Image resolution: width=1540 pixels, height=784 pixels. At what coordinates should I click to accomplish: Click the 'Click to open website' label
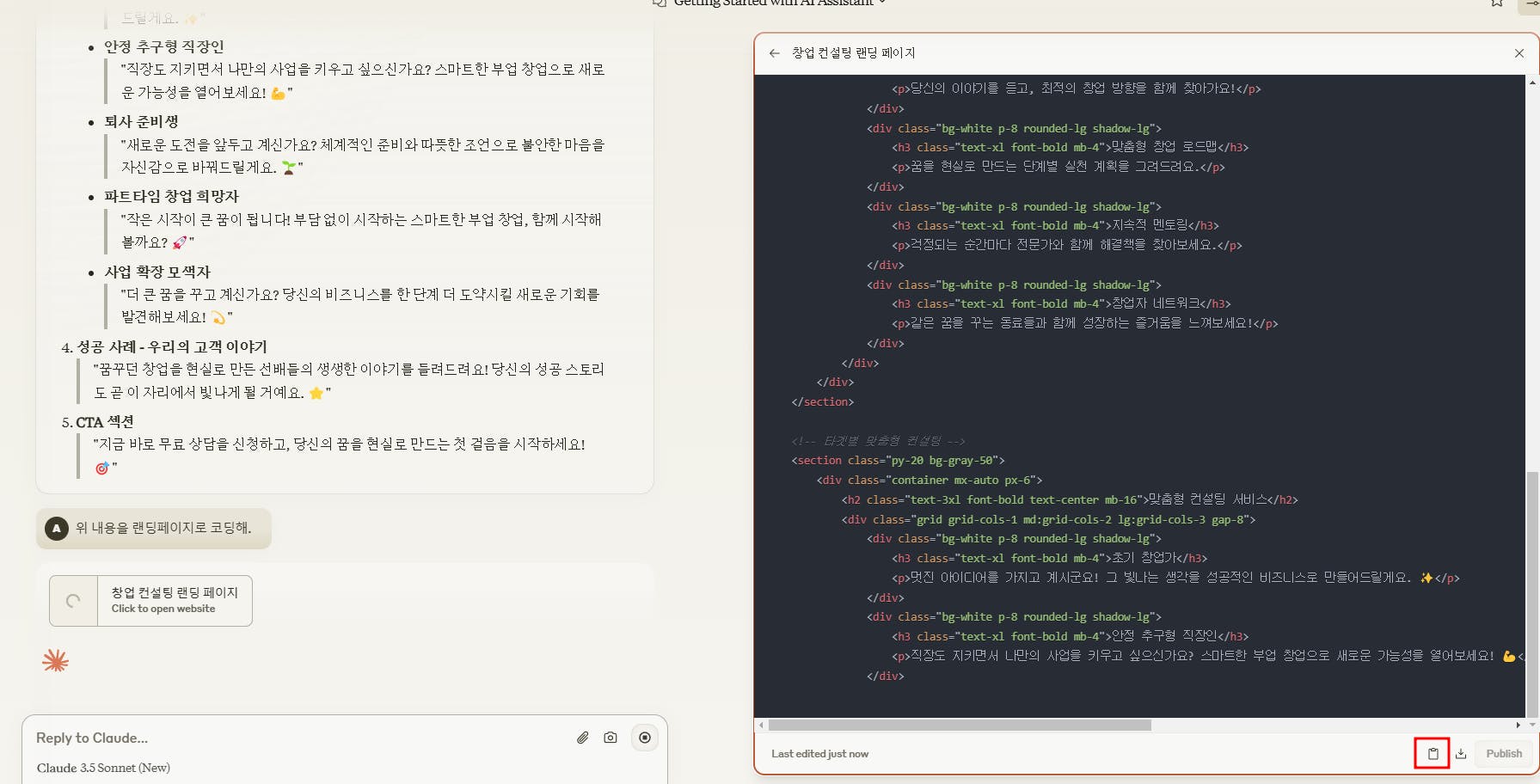[x=163, y=609]
